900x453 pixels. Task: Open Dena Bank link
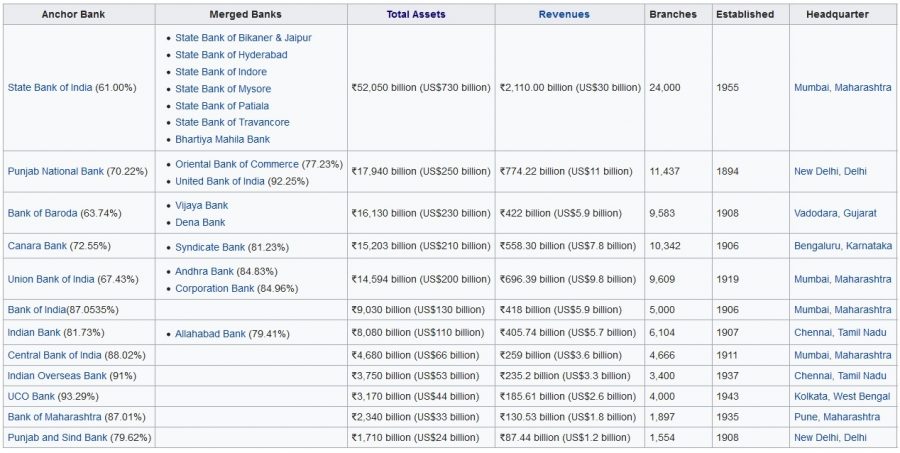(200, 223)
